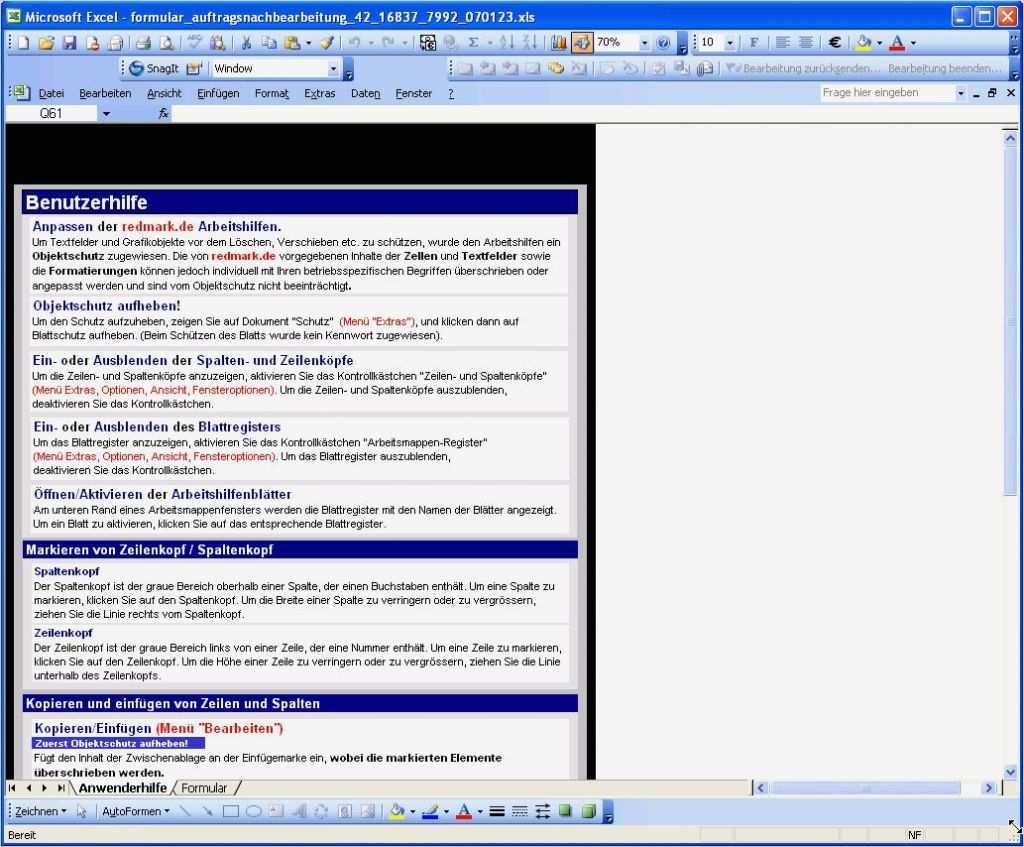Run the spell checker
1024x847 pixels.
pos(196,42)
